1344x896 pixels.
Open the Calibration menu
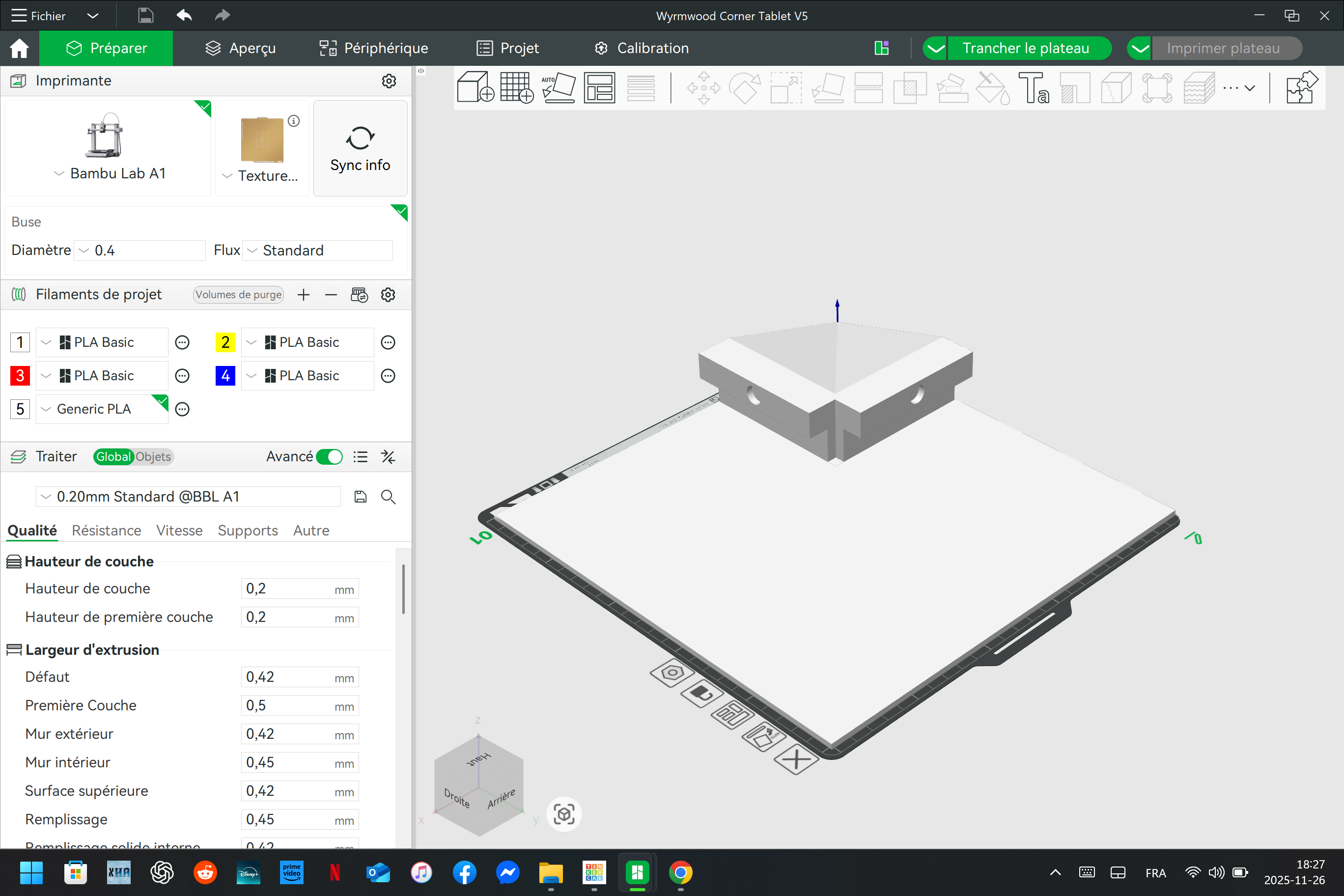pyautogui.click(x=641, y=48)
